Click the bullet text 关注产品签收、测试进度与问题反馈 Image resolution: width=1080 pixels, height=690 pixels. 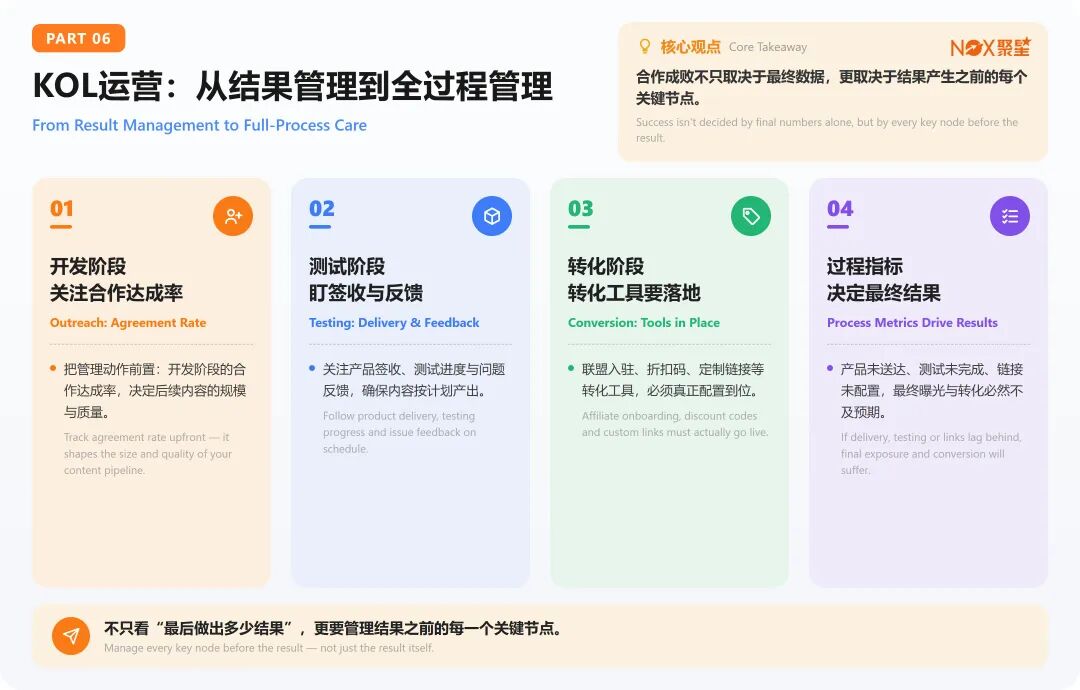click(x=414, y=379)
